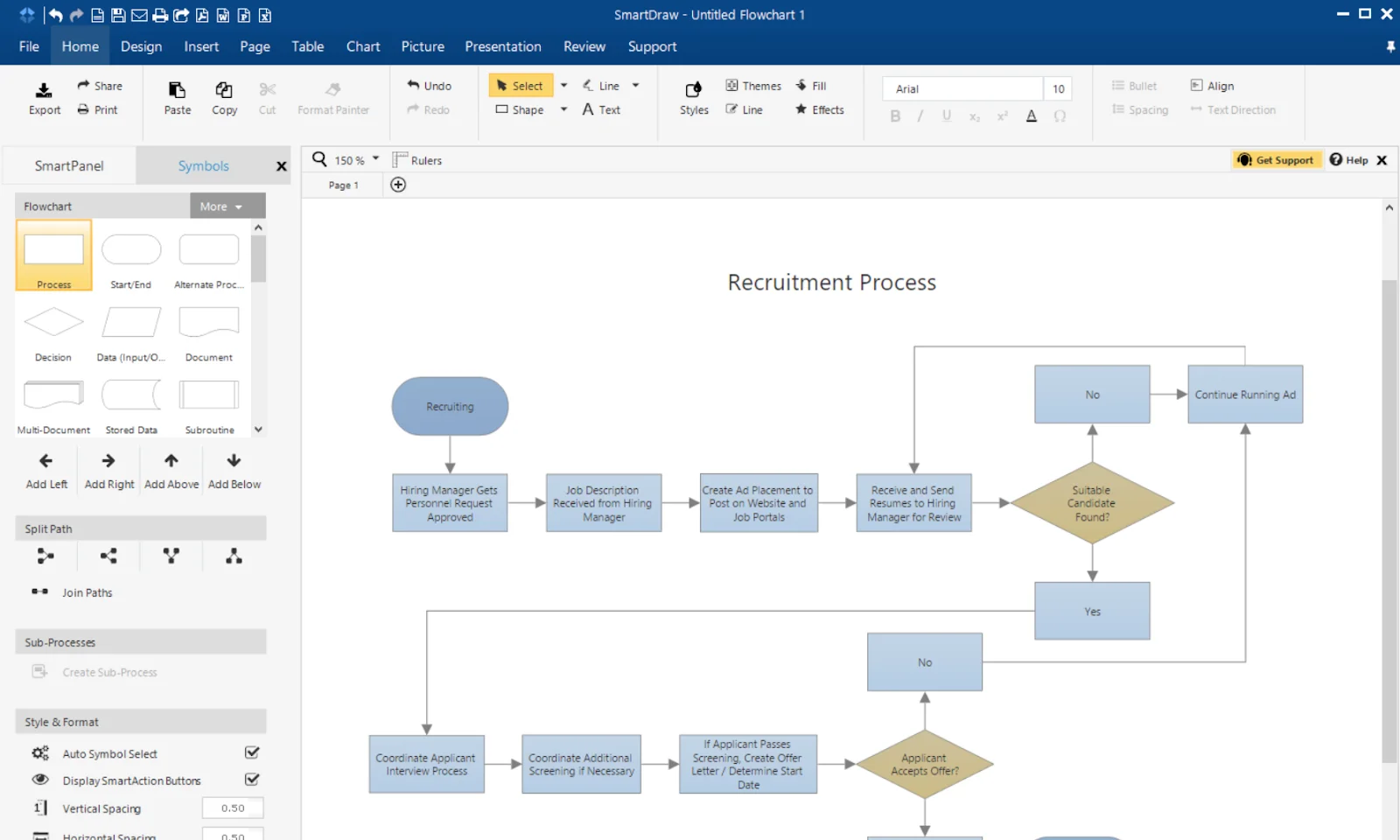Click the Get Support button
Image resolution: width=1400 pixels, height=840 pixels.
(1275, 160)
